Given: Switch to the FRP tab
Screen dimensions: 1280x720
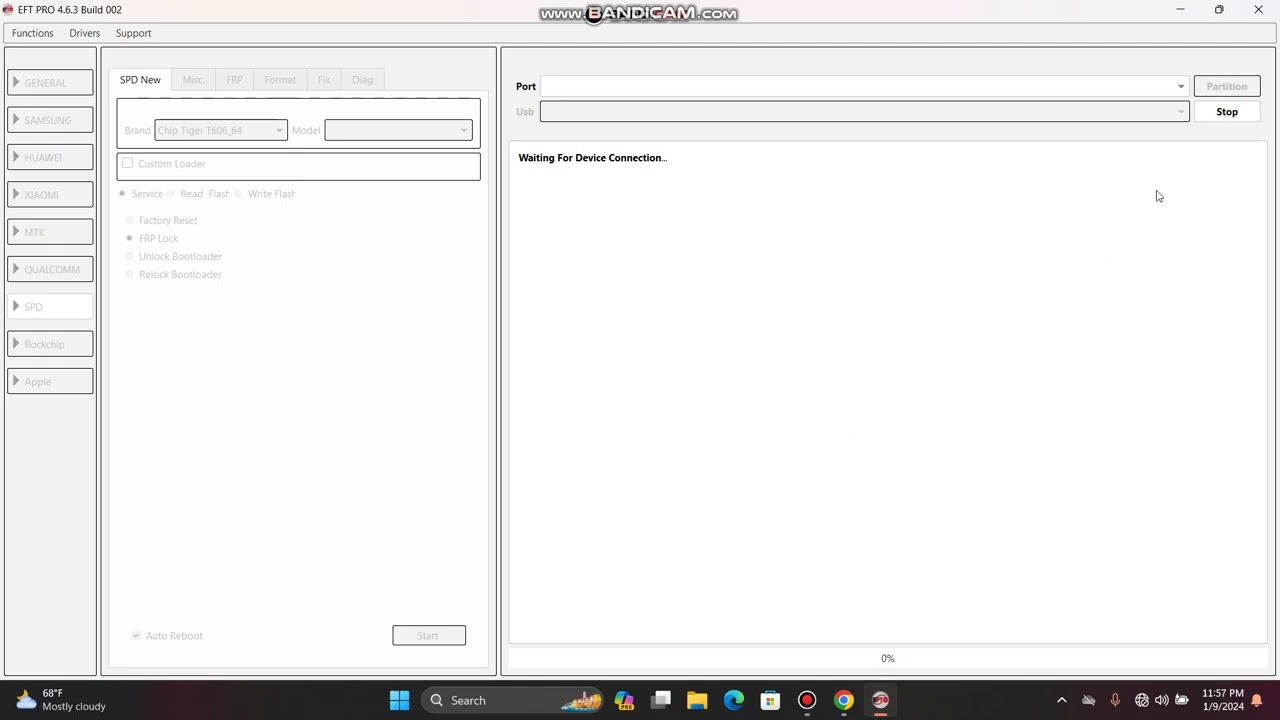Looking at the screenshot, I should point(234,80).
